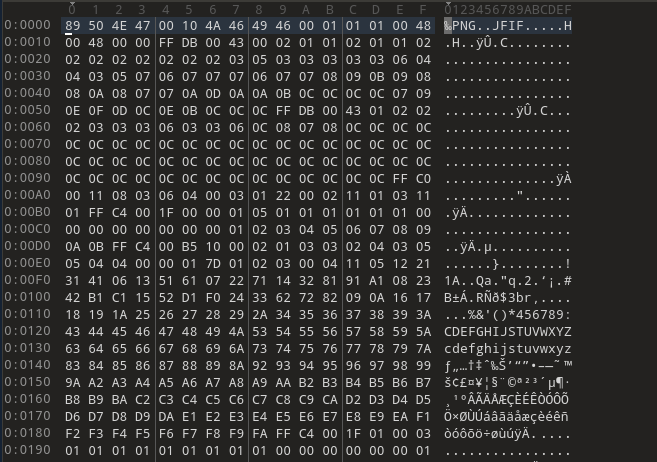This screenshot has height=462, width=657.
Task: Click the 7D byte in row 0:00E0
Action: click(213, 264)
